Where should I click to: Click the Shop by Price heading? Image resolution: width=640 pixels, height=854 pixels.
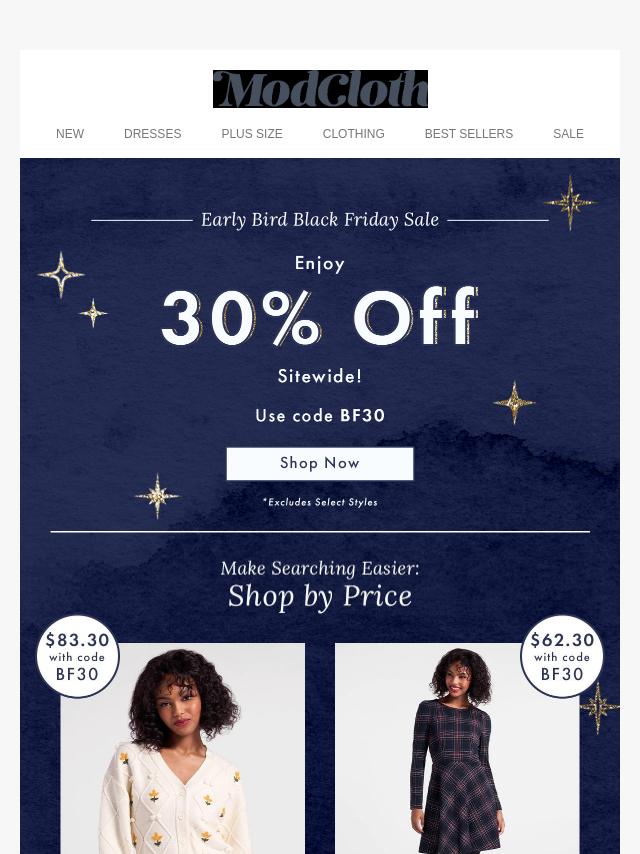coord(320,596)
